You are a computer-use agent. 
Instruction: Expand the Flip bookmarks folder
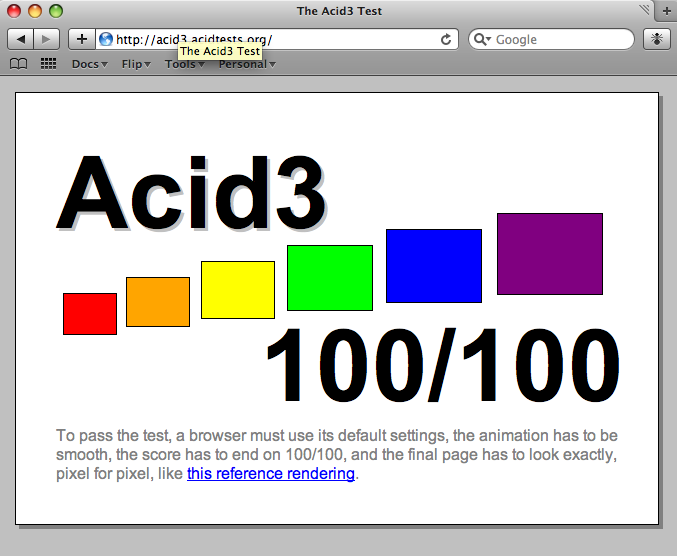coord(135,64)
